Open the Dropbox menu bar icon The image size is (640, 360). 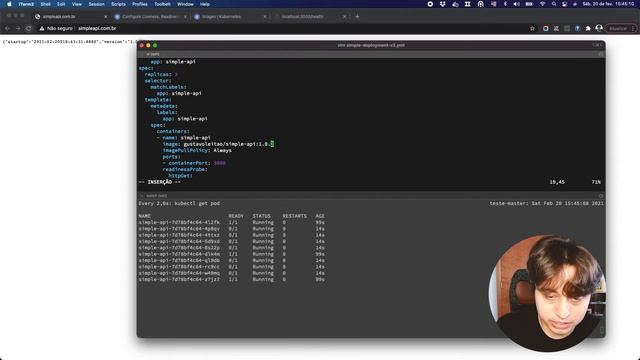click(443, 4)
